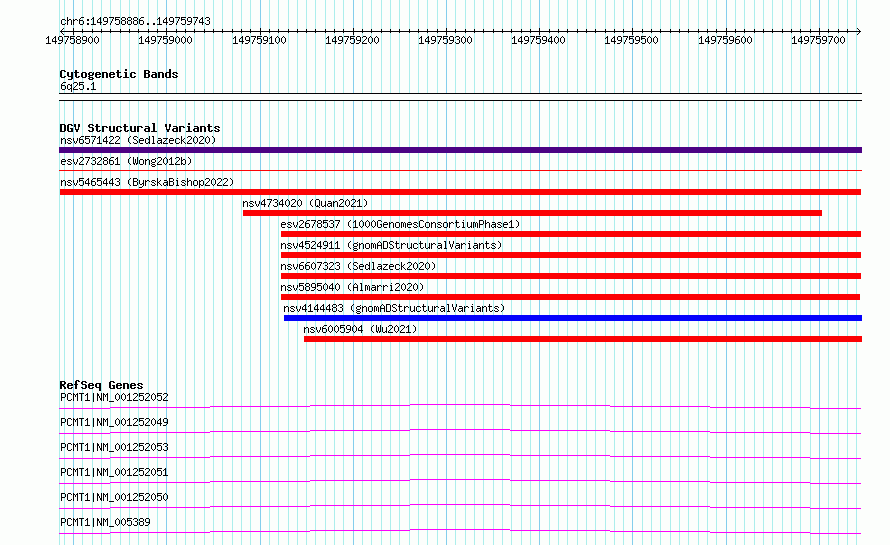Viewport: 890px width, 545px height.
Task: Select the red bar under nsv4734020
Action: (x=532, y=213)
